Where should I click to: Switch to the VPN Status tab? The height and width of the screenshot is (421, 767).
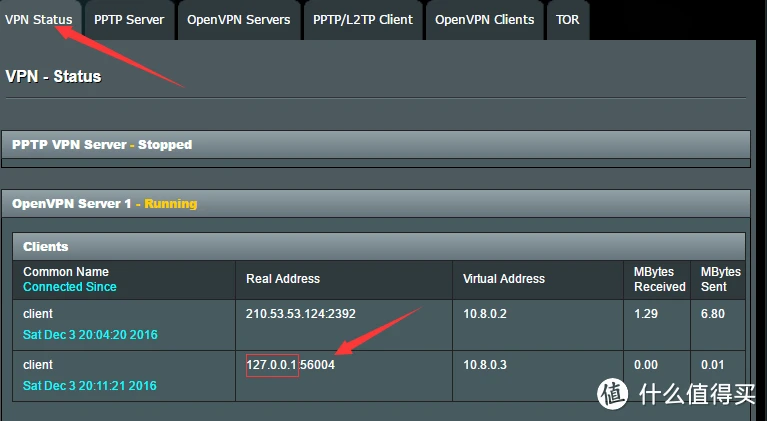click(38, 19)
